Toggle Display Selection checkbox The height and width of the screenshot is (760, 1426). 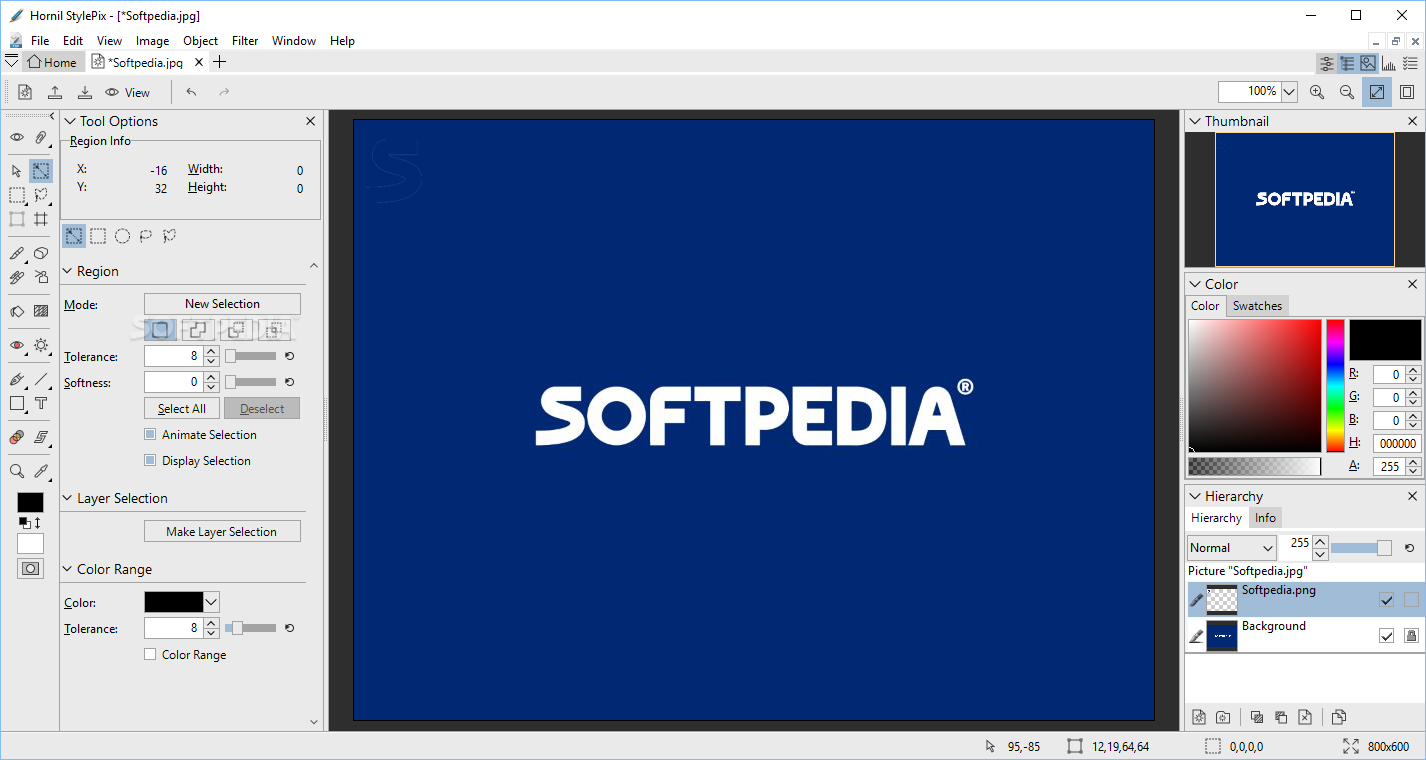tap(150, 460)
